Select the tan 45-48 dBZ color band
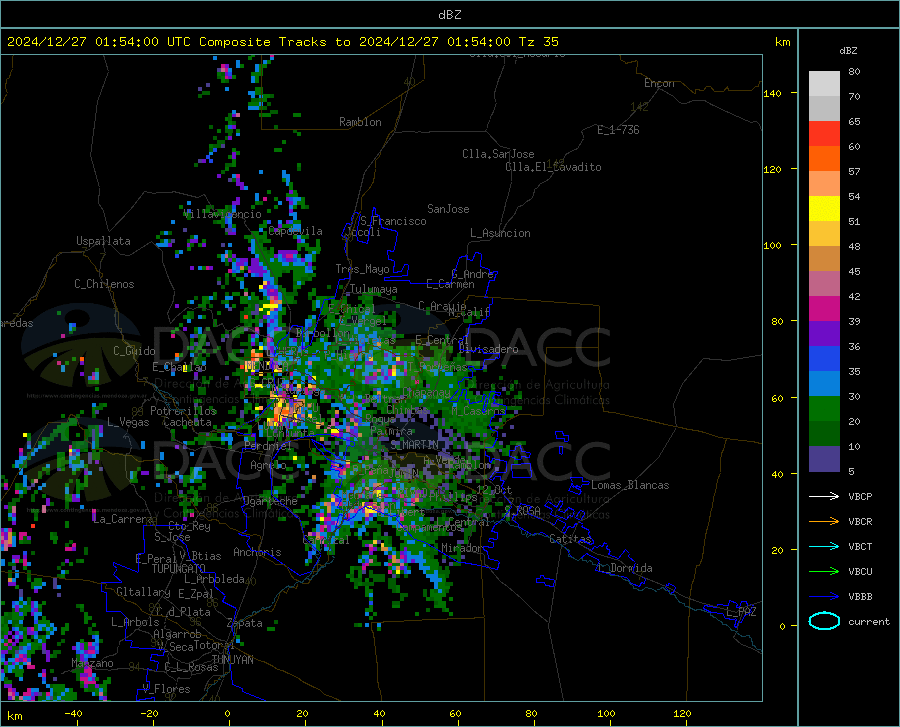Screen dimensions: 900x727 824,259
